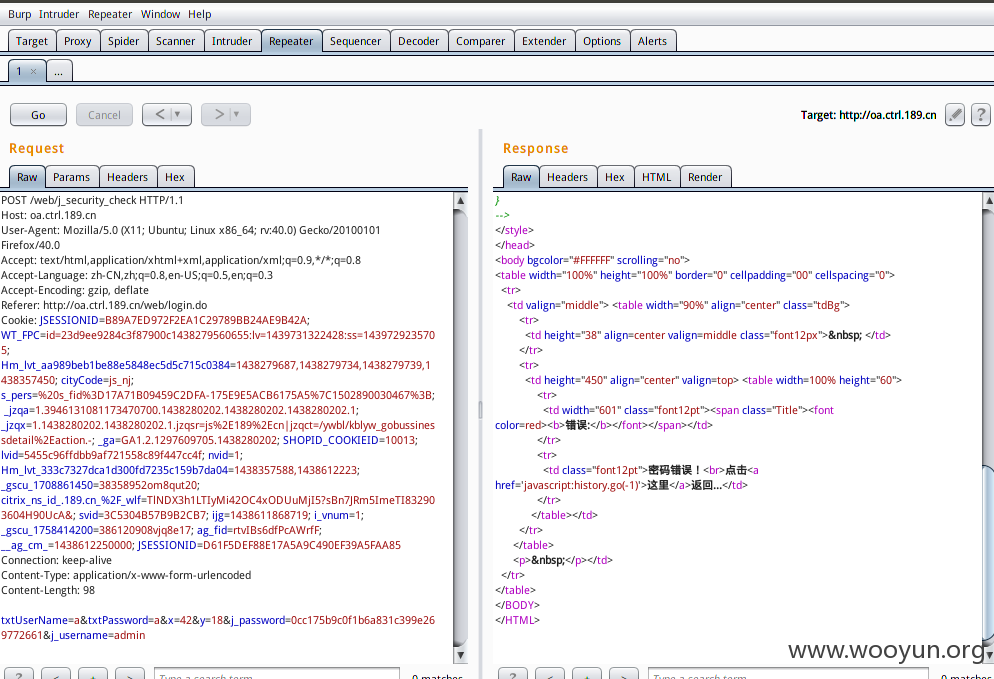Click the request pane scrollbar track

(x=461, y=428)
